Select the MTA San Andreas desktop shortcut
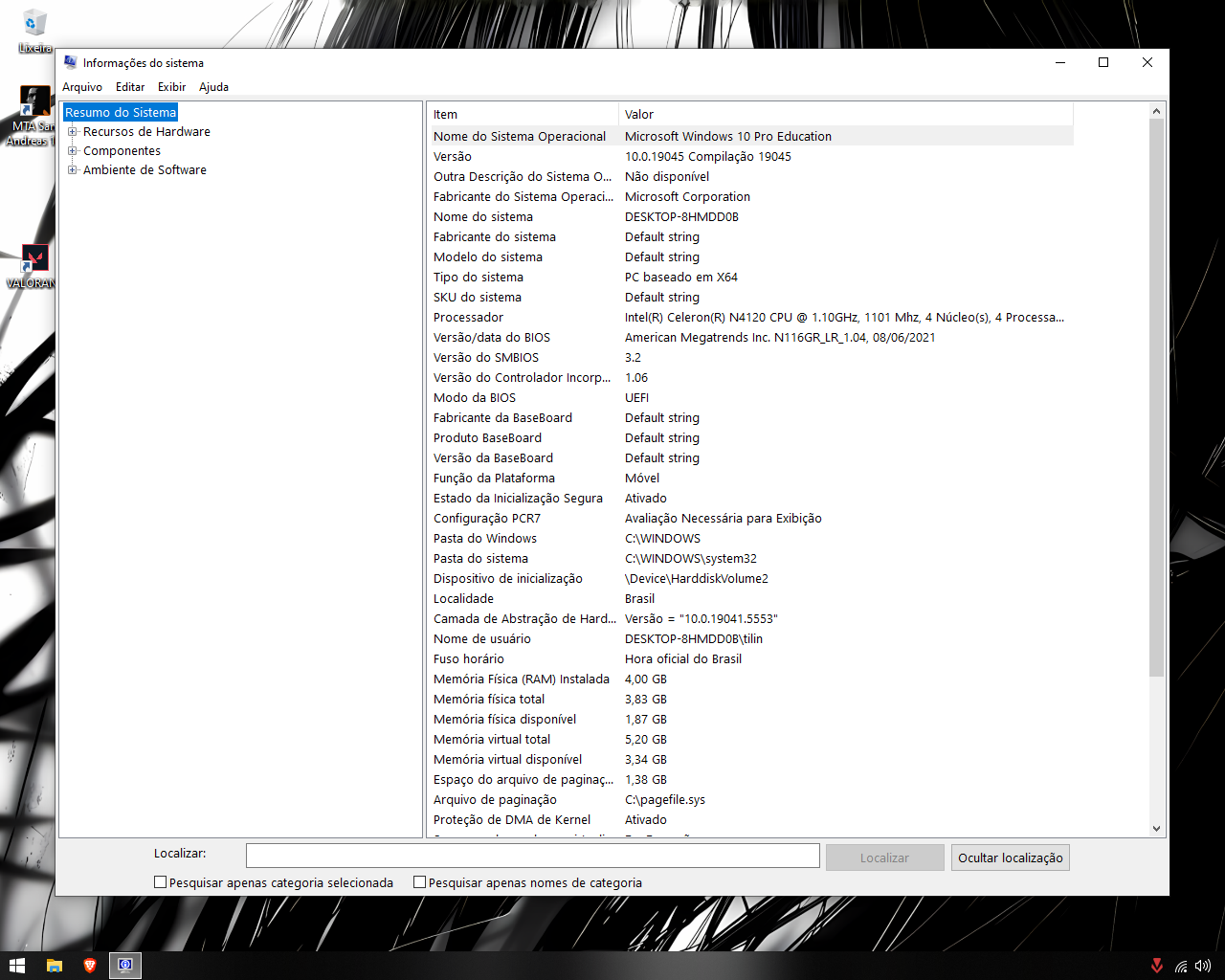The width and height of the screenshot is (1225, 980). (x=32, y=116)
